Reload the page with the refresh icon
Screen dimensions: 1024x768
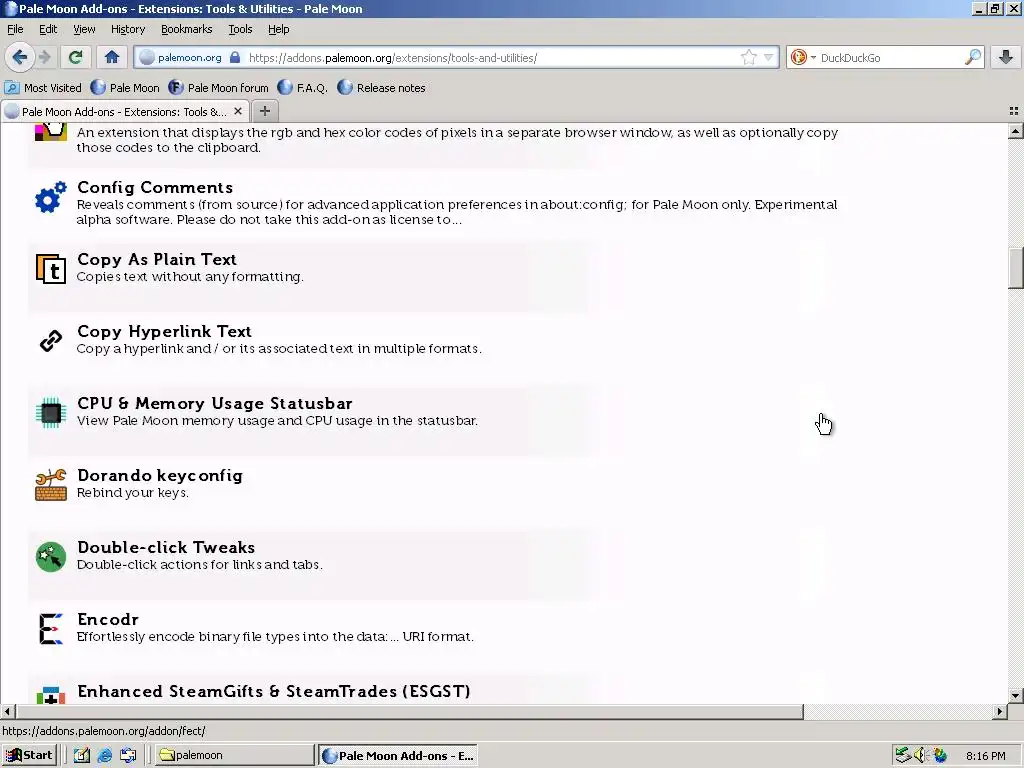pyautogui.click(x=75, y=57)
